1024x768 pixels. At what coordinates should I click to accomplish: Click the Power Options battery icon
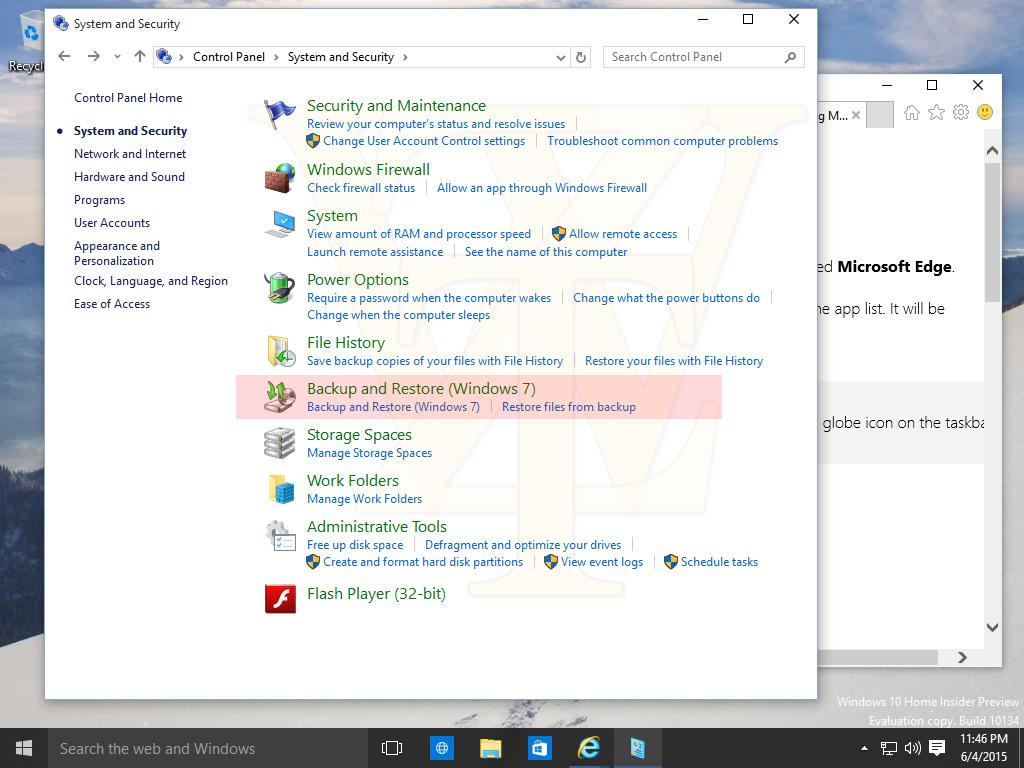280,288
